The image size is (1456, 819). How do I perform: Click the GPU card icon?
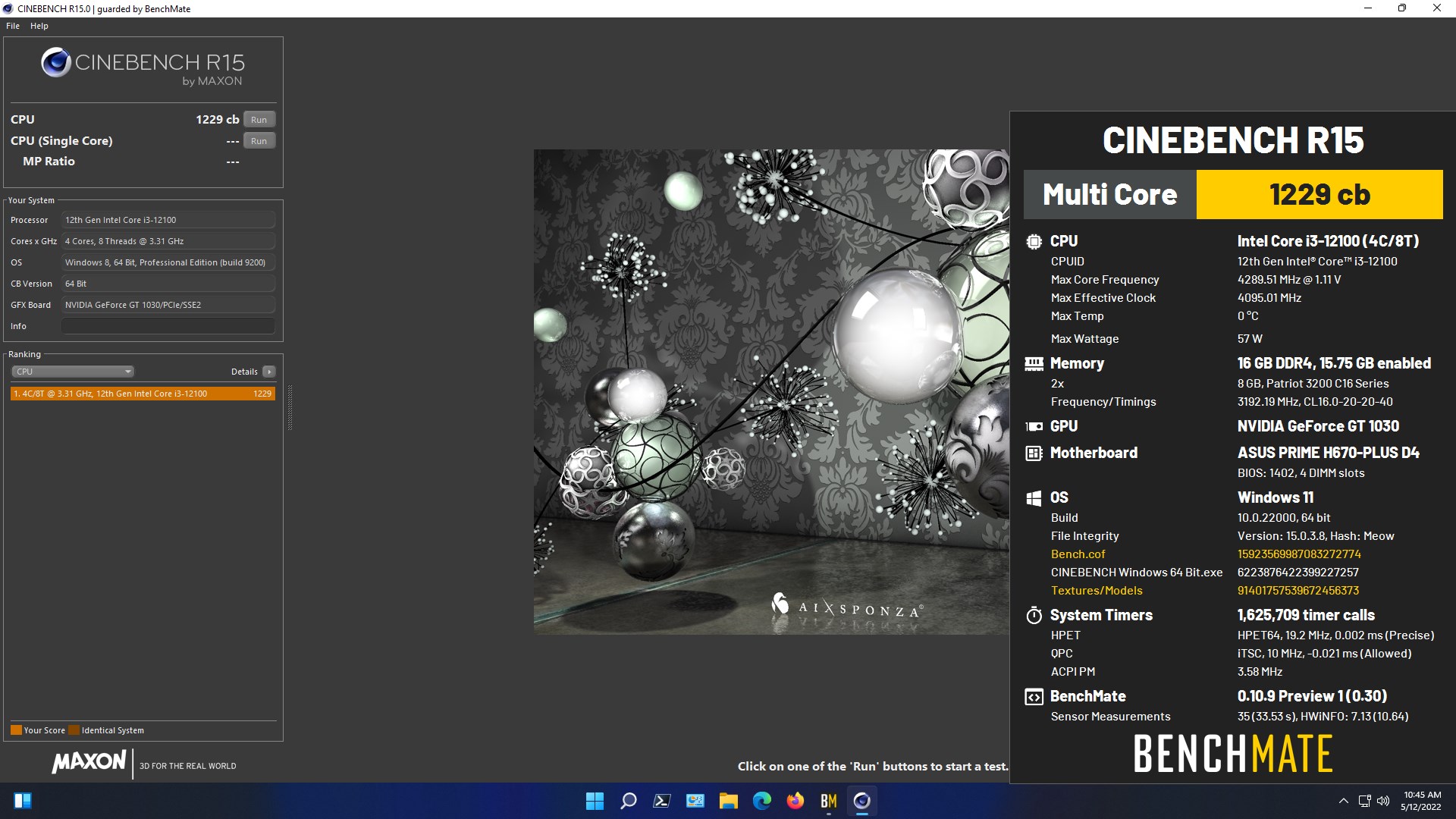(1034, 427)
